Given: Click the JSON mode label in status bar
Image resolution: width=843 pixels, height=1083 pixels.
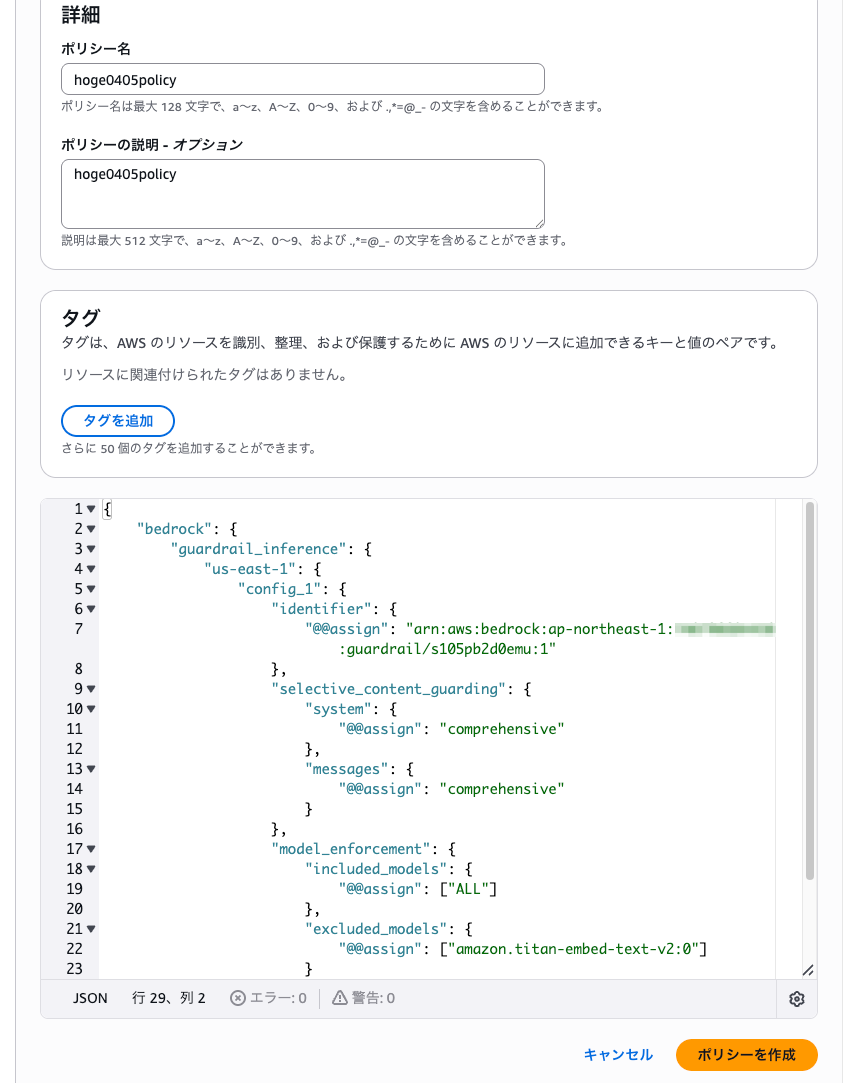Looking at the screenshot, I should (x=90, y=997).
